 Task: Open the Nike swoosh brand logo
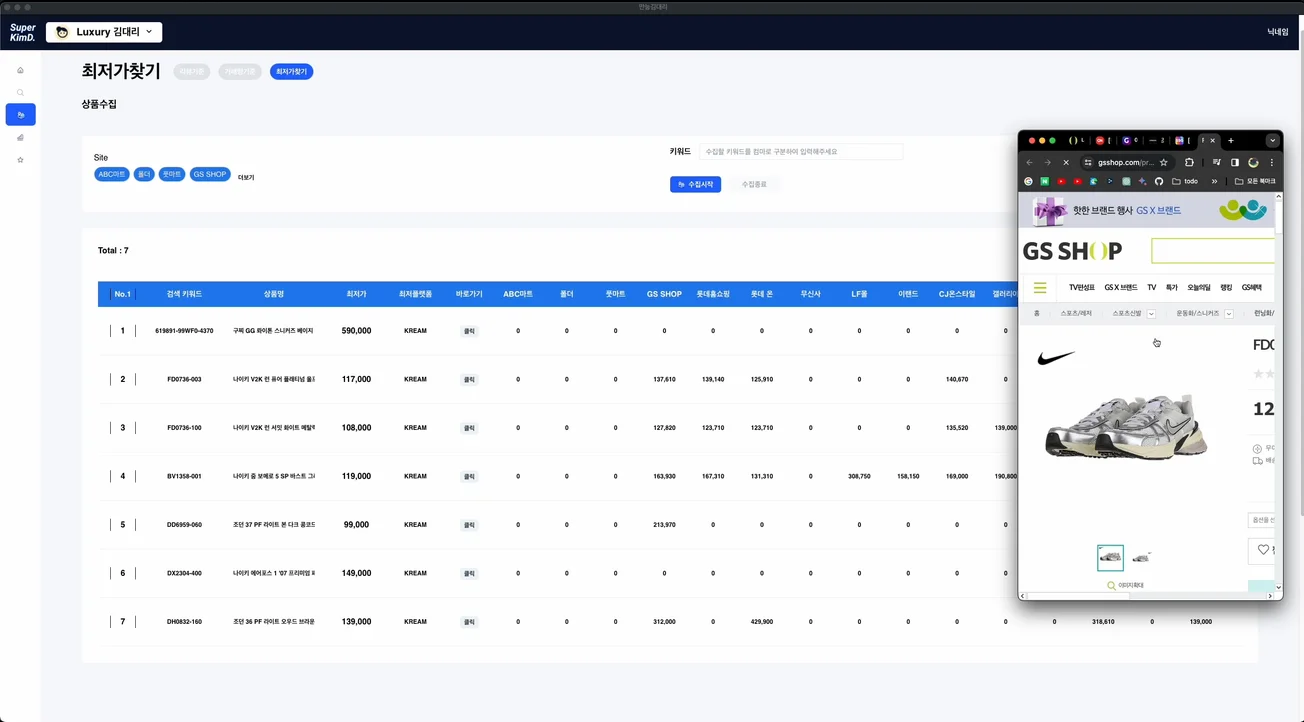coord(1056,357)
